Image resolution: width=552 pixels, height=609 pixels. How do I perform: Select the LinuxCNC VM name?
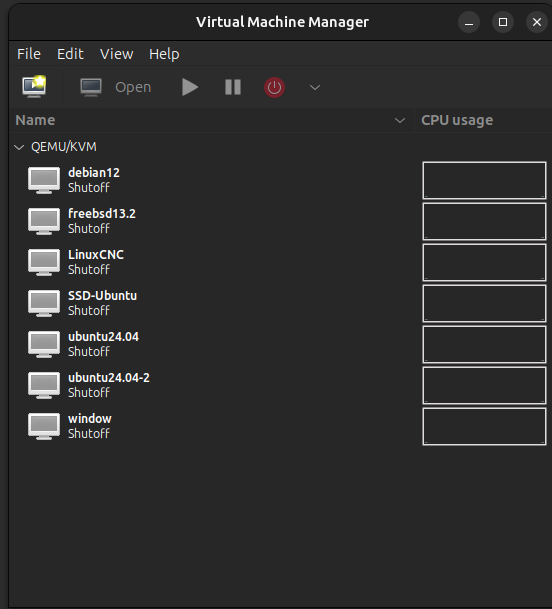click(96, 254)
